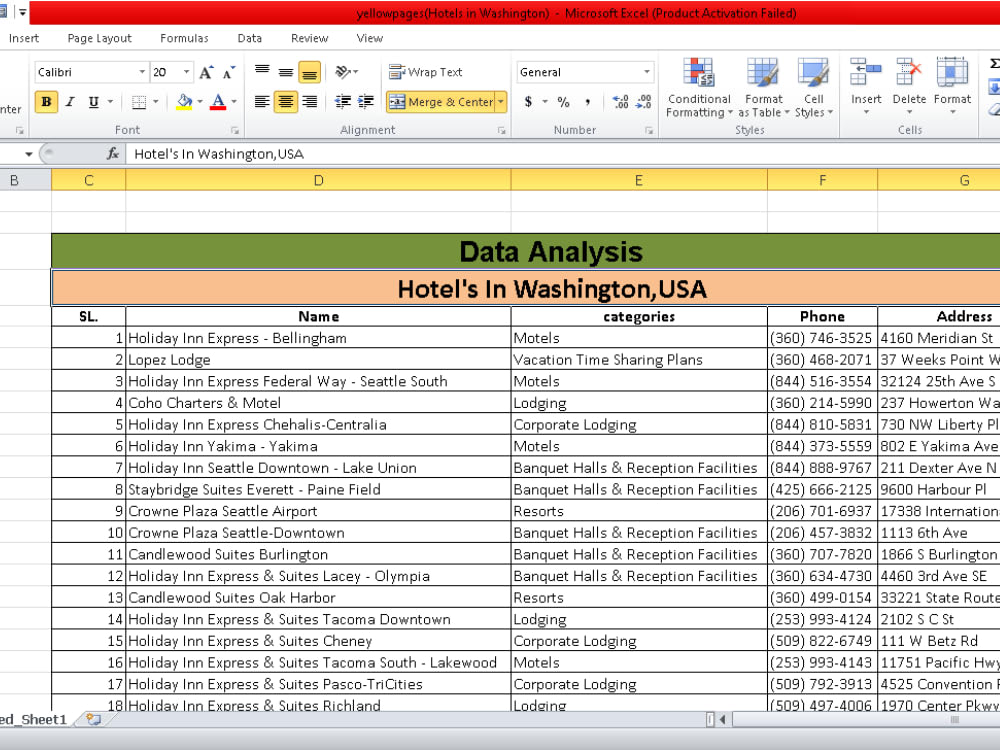
Task: Decrease indent with the outdent icon
Action: click(x=343, y=101)
